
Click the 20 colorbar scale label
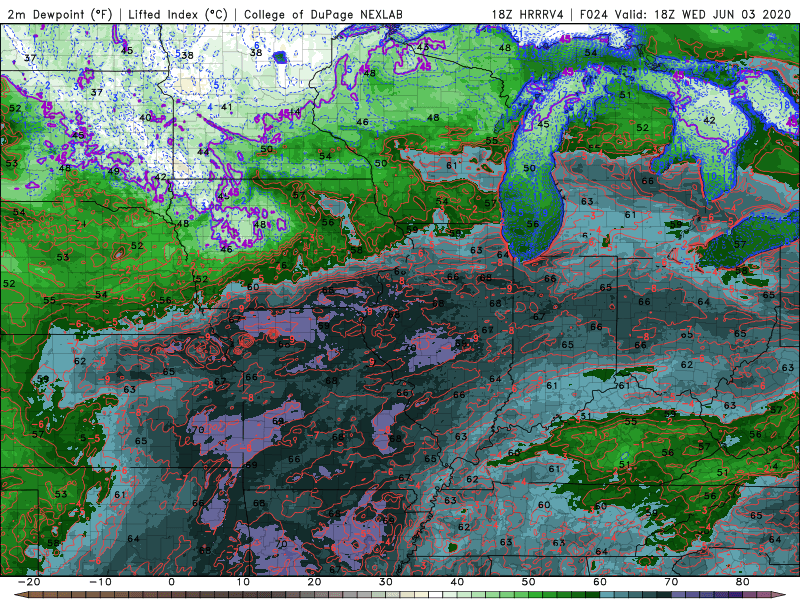(314, 582)
